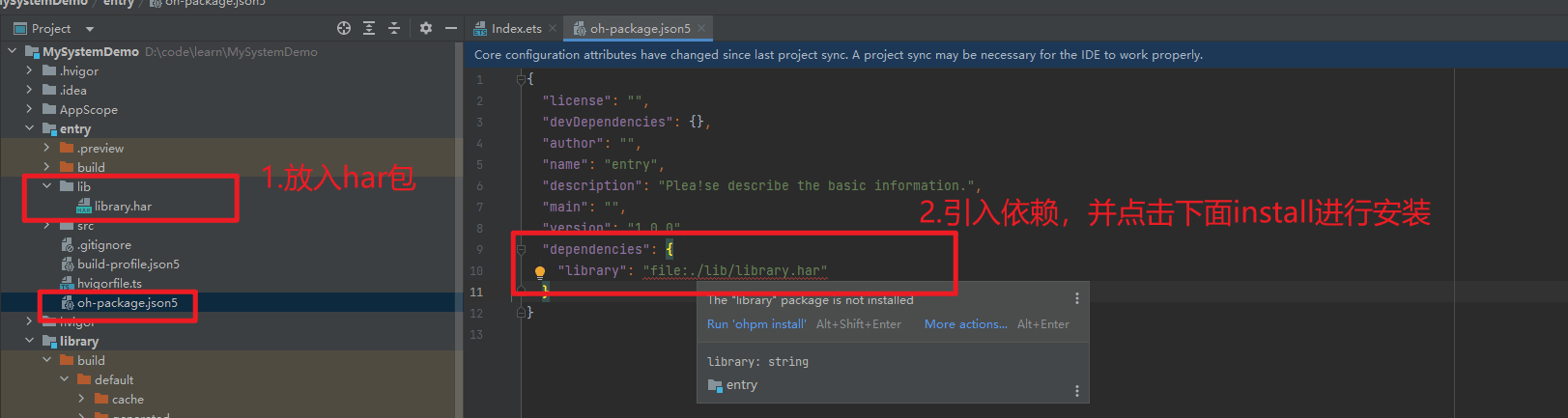Open Project panel settings gear
1568x418 pixels.
[x=426, y=28]
